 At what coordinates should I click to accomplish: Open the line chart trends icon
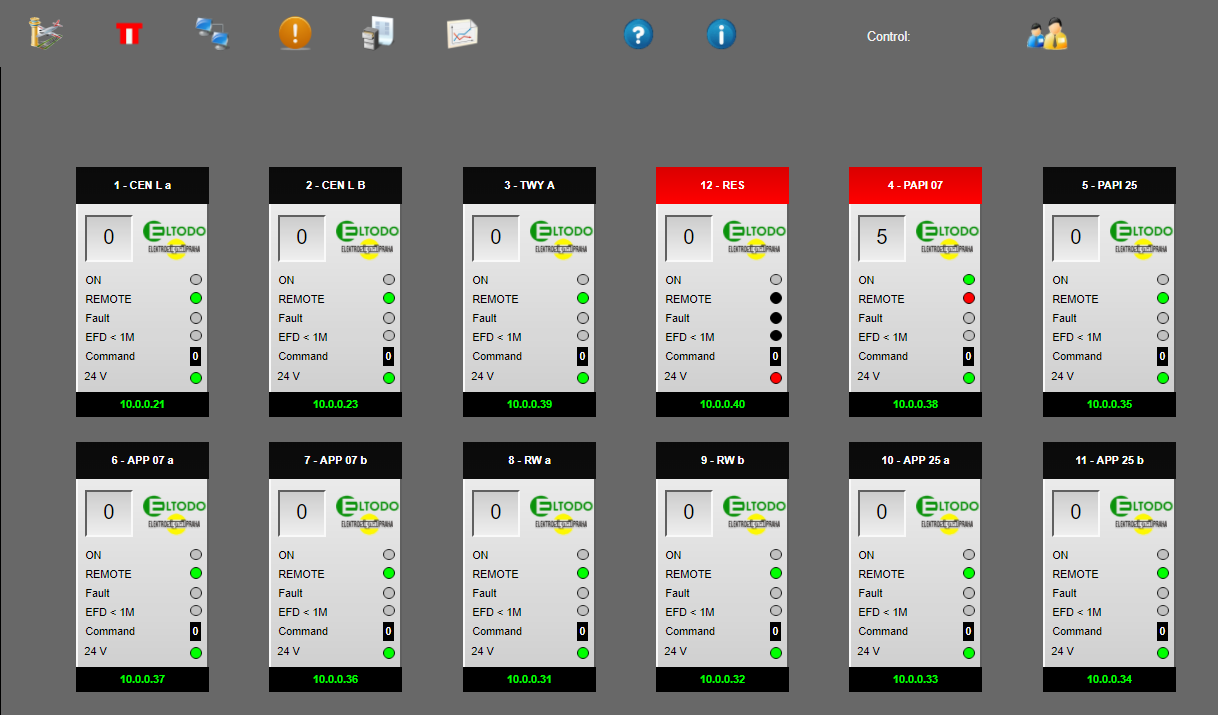461,34
